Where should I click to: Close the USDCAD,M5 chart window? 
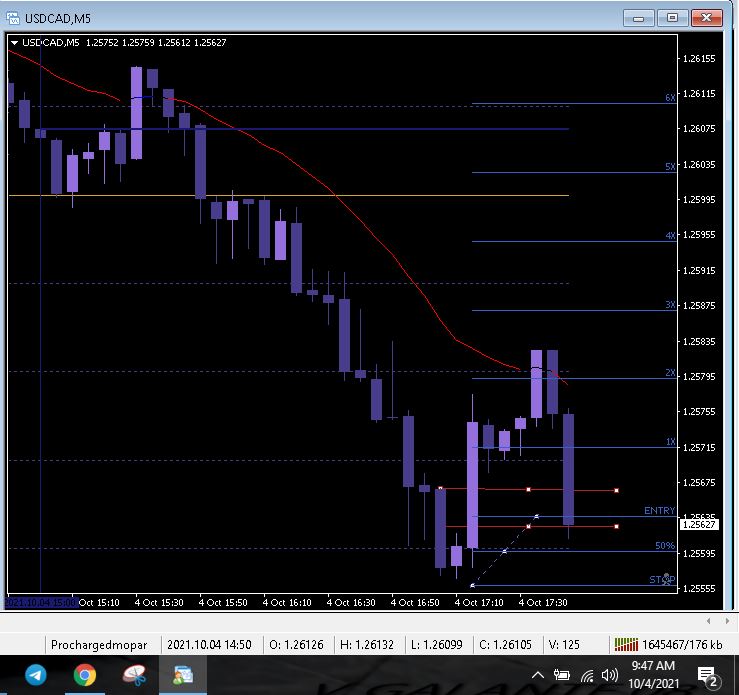(x=706, y=18)
